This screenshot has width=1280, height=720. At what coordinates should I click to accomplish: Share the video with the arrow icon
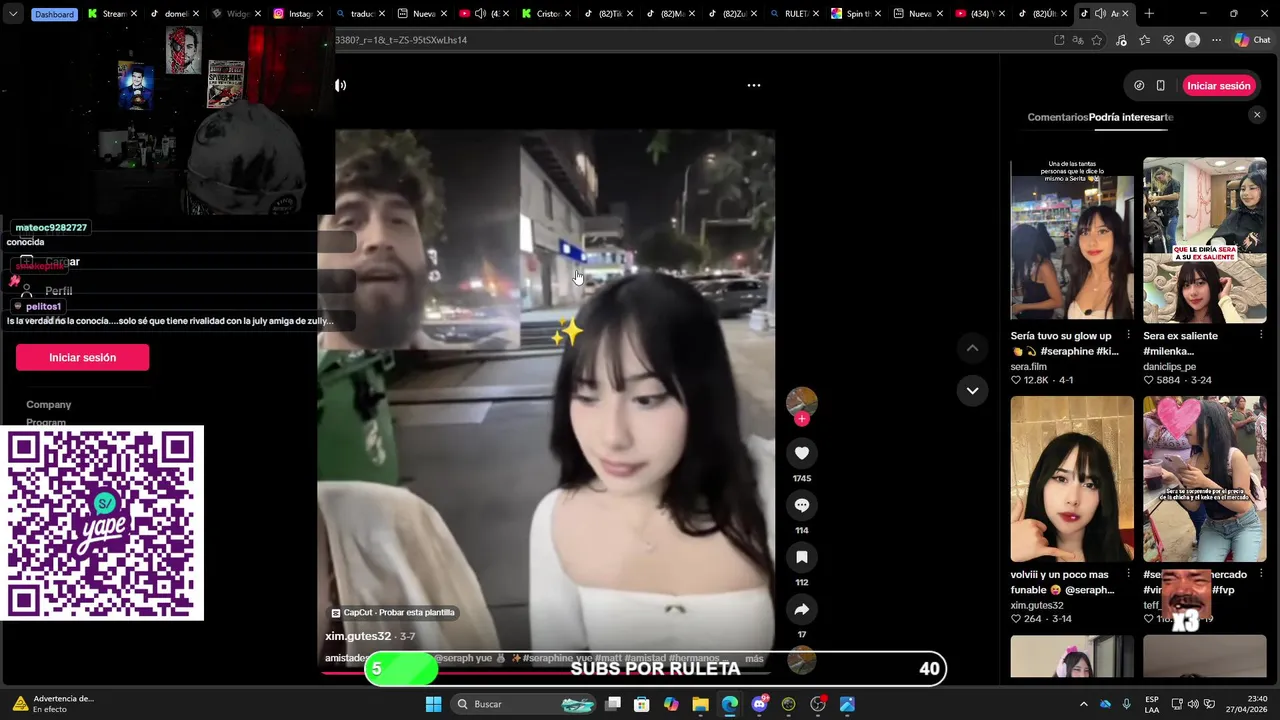point(801,609)
